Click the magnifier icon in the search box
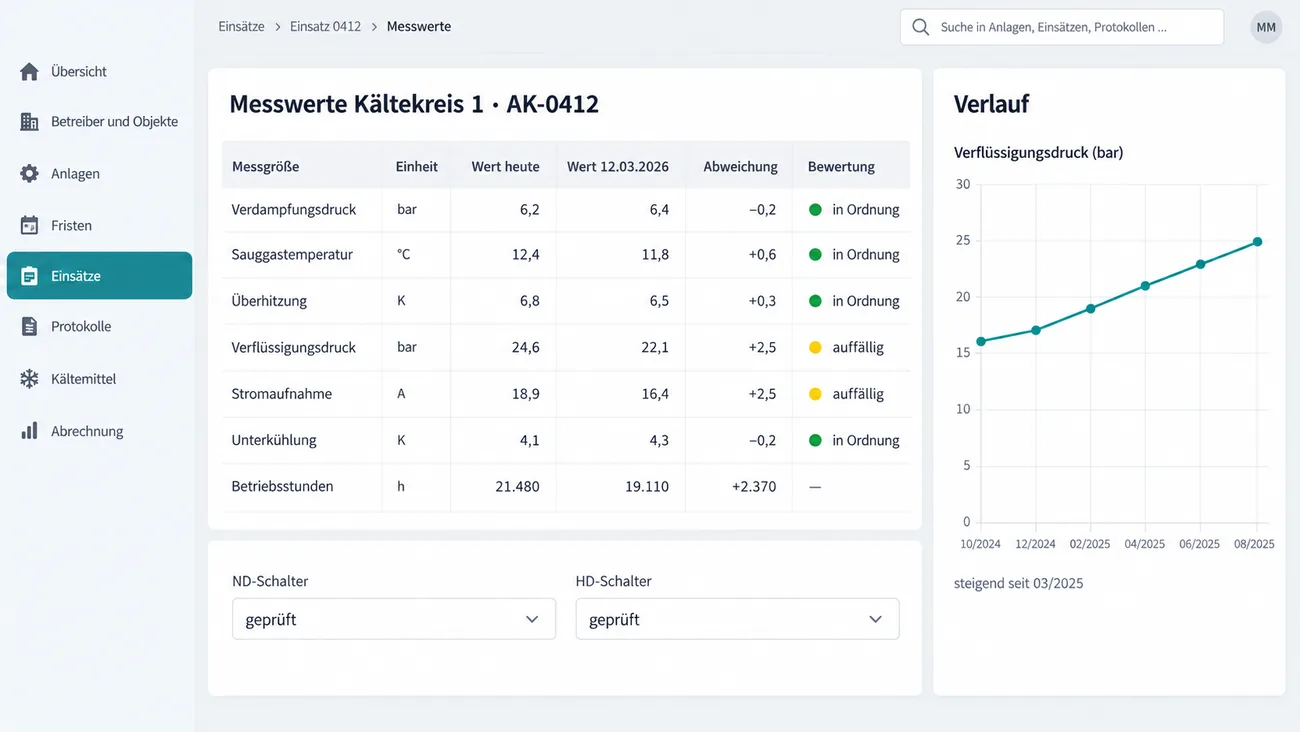Screen dimensions: 1300x732 point(921,27)
